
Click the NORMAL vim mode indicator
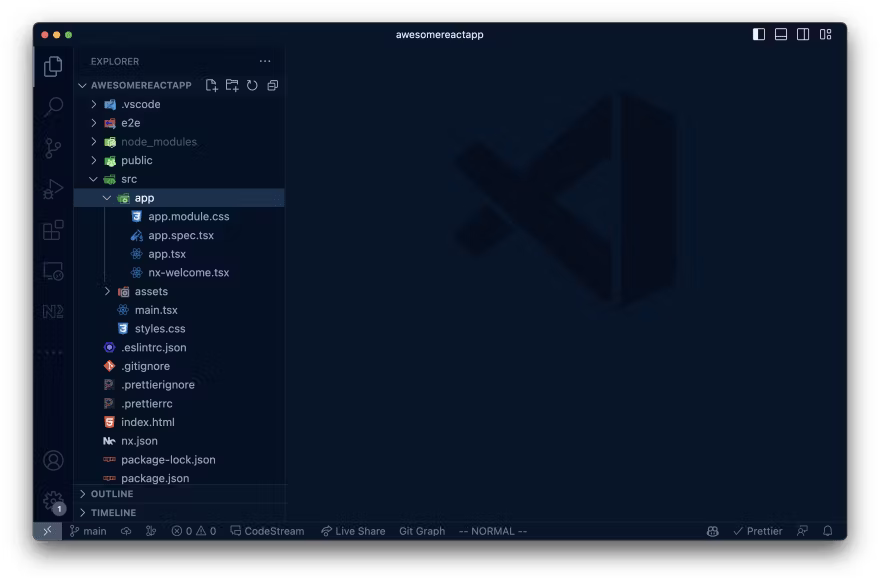point(493,531)
